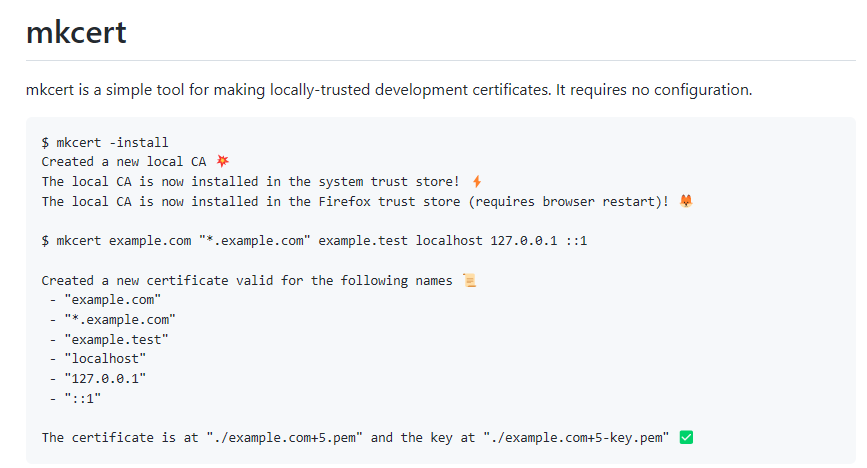Click the "127.0.0.1" list entry

point(105,378)
